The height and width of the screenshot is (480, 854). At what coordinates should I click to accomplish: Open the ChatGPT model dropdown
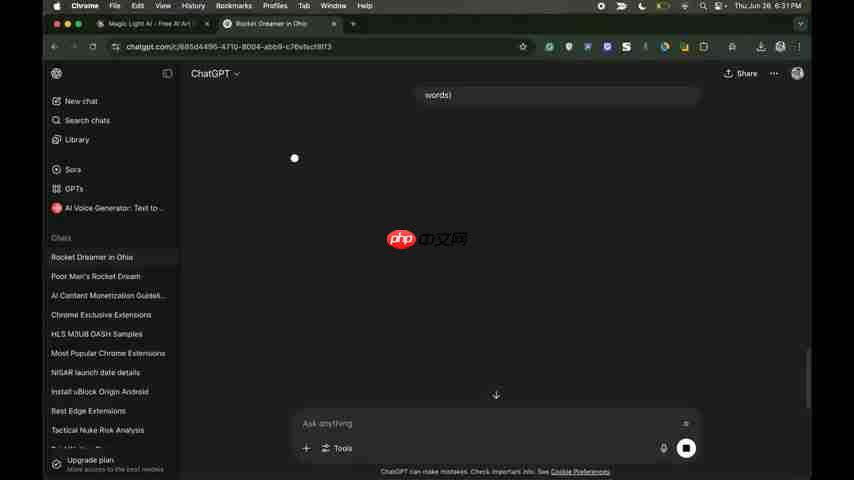(215, 74)
